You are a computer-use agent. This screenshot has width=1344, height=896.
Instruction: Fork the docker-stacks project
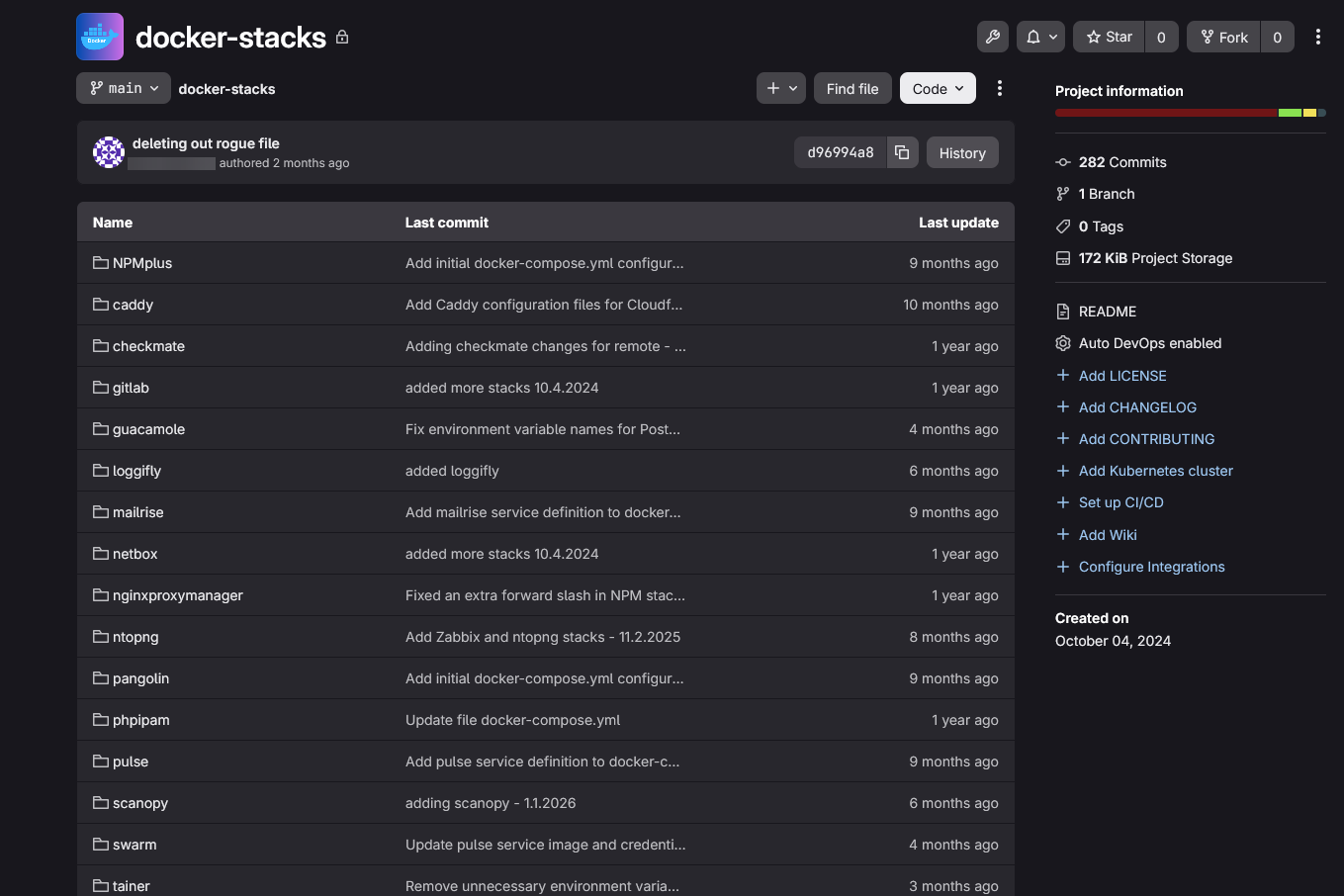click(1223, 37)
